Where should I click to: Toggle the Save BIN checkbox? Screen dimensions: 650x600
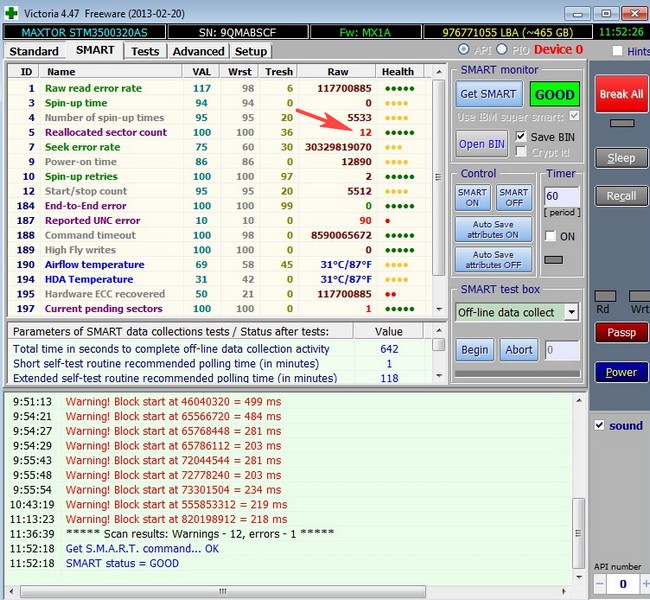(521, 137)
